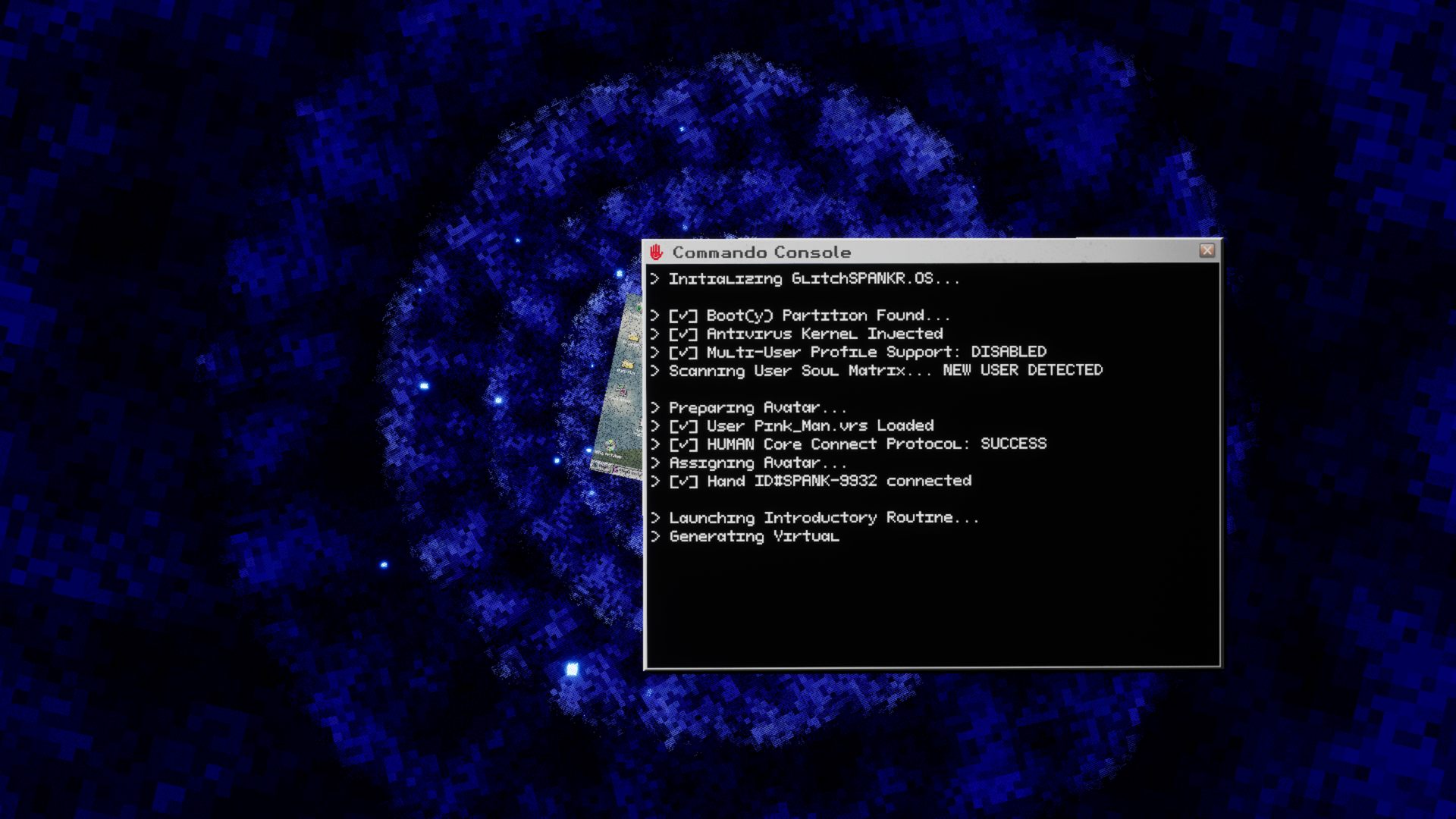
Task: Click the prompt arrow before Preparing Avatar
Action: pos(655,407)
